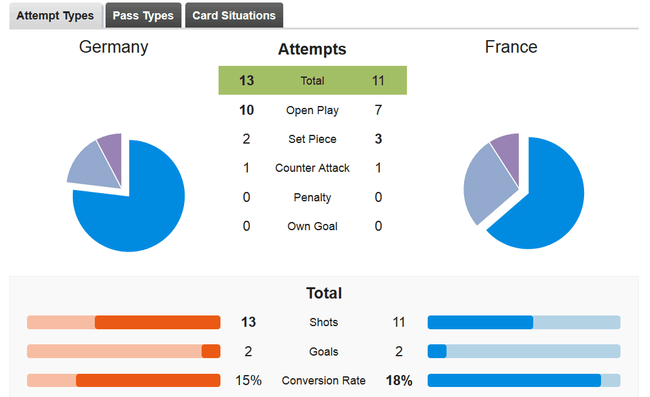Click the Own Goal row label
This screenshot has width=650, height=397.
[x=313, y=226]
